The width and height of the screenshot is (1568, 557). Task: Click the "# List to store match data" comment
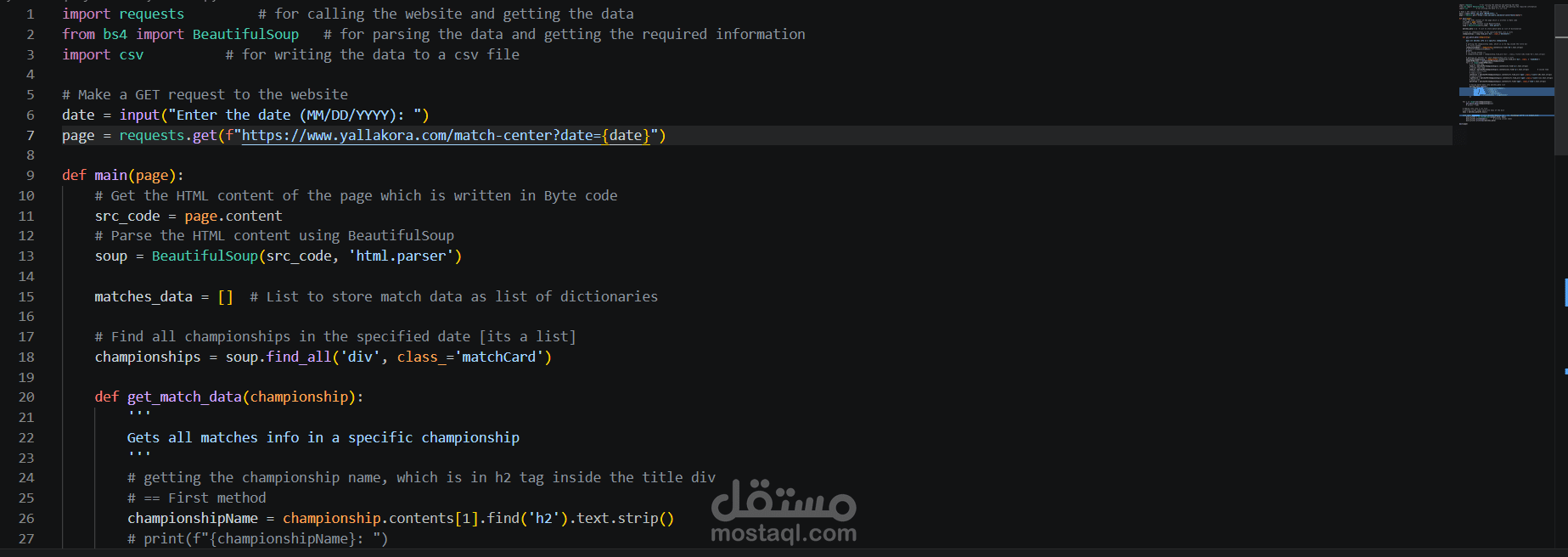454,297
